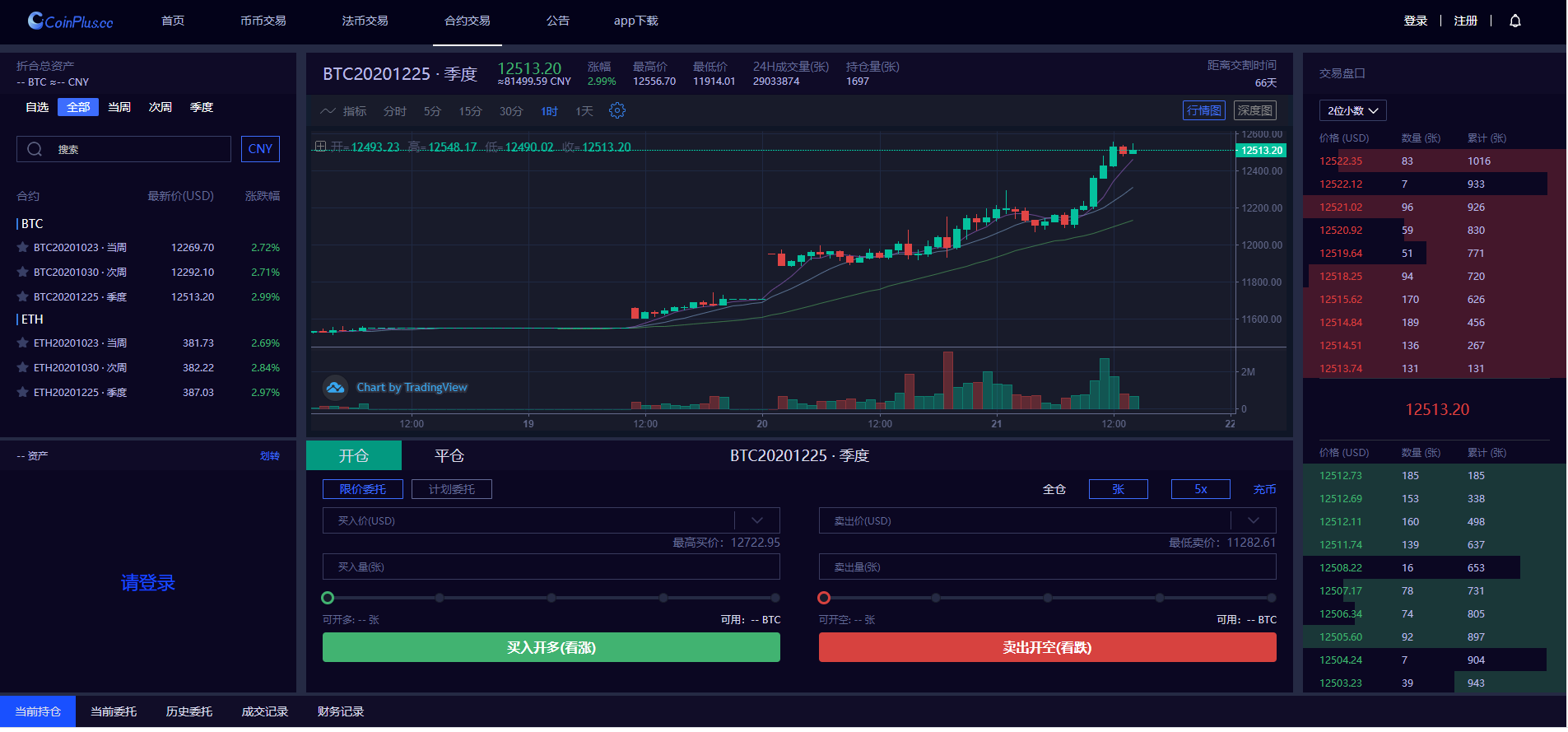This screenshot has width=1568, height=732.
Task: Favorite ETH20201225 季度 with its star
Action: (23, 392)
